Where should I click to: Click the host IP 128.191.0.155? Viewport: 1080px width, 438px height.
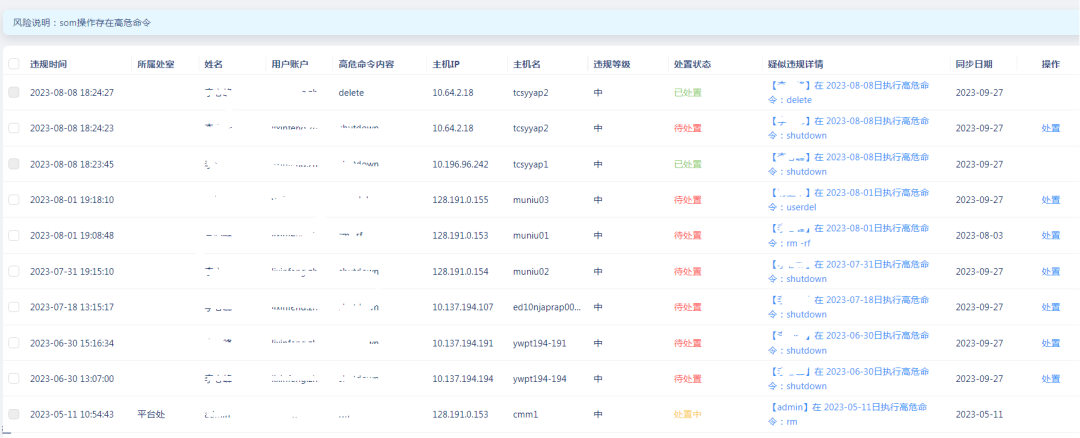(x=461, y=200)
